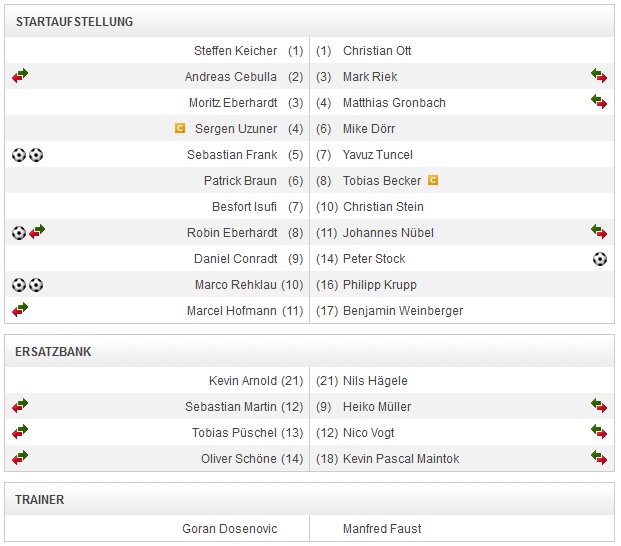Open player Benjamin Weinberger
Screen dimensions: 621x546
coord(403,311)
